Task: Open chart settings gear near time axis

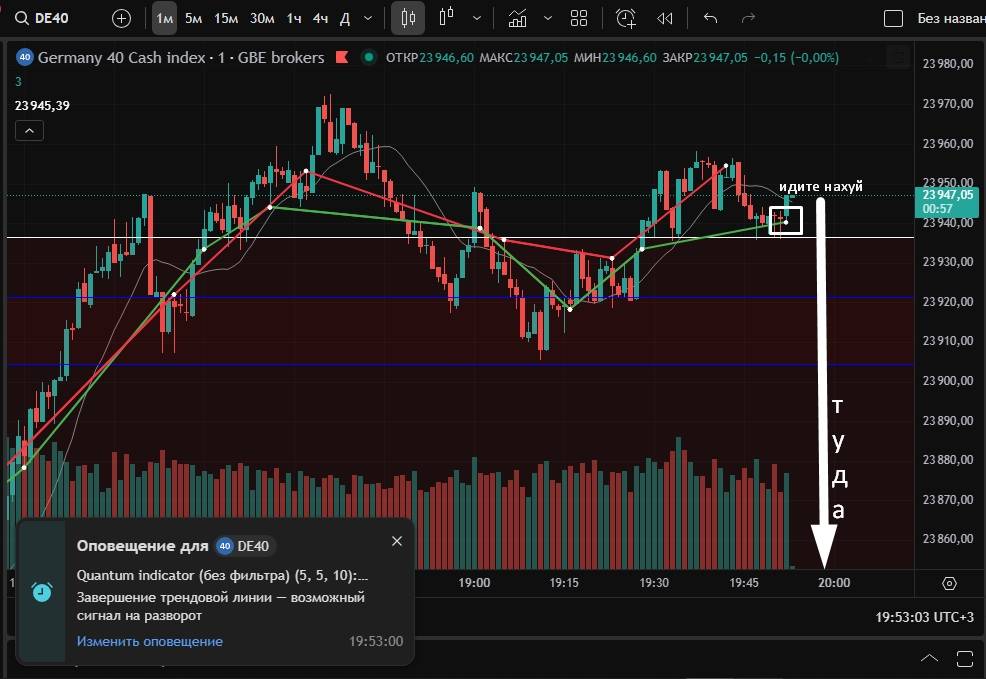Action: [949, 583]
